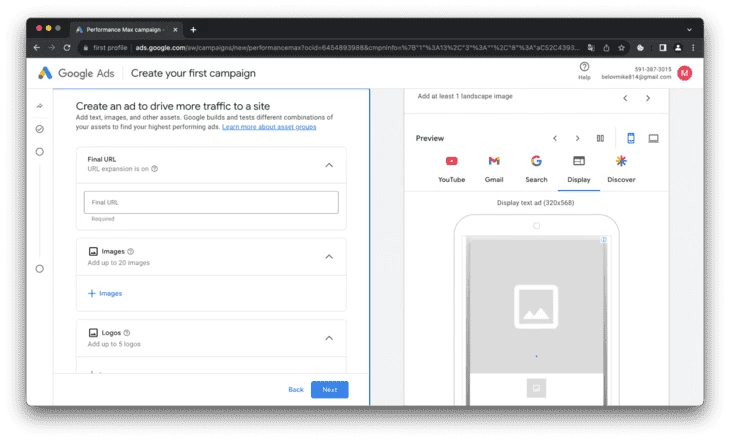Collapse the Images section
730x441 pixels.
[329, 257]
